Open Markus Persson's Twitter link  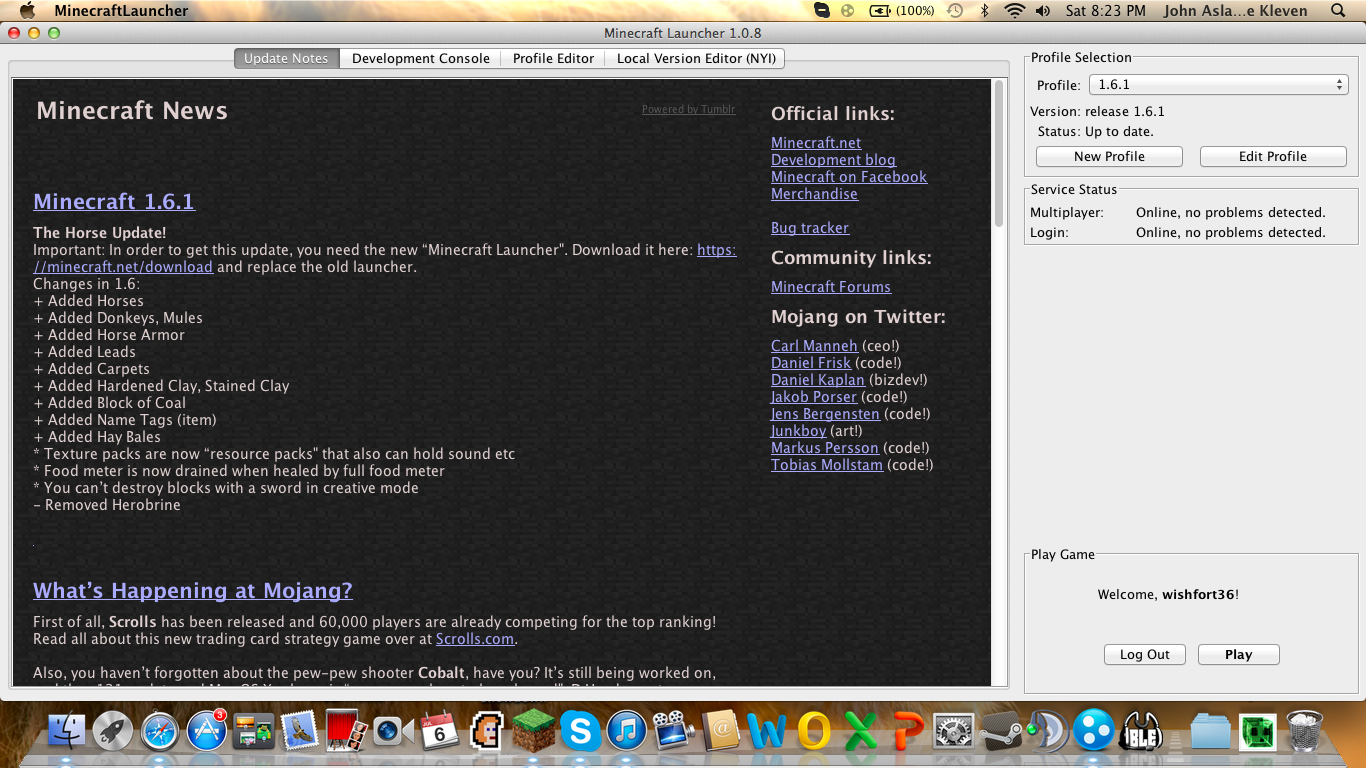(x=825, y=448)
